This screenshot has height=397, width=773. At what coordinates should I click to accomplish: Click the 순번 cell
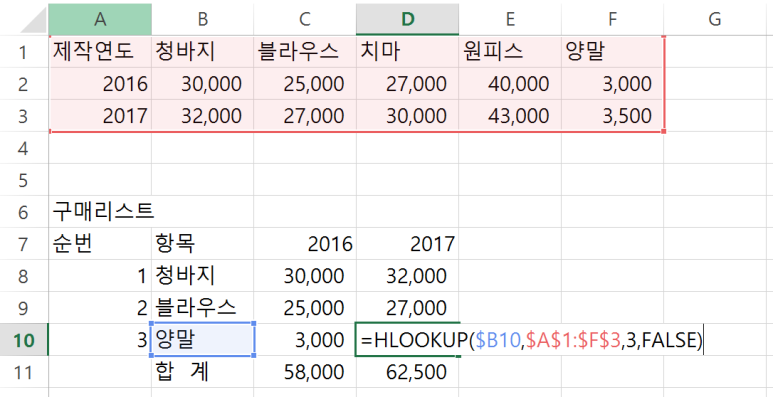100,244
